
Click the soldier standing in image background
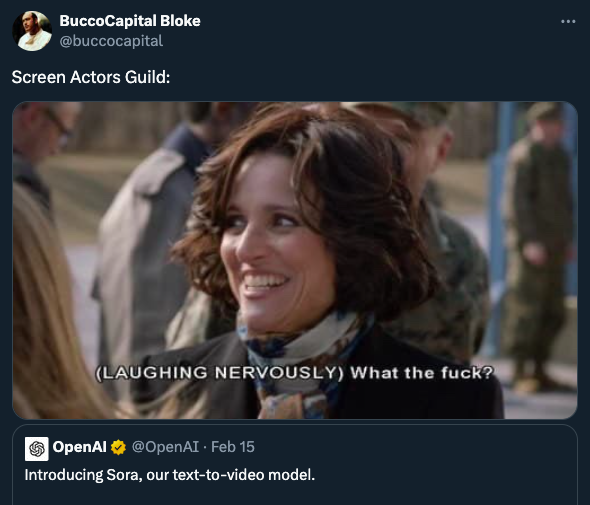tap(539, 246)
